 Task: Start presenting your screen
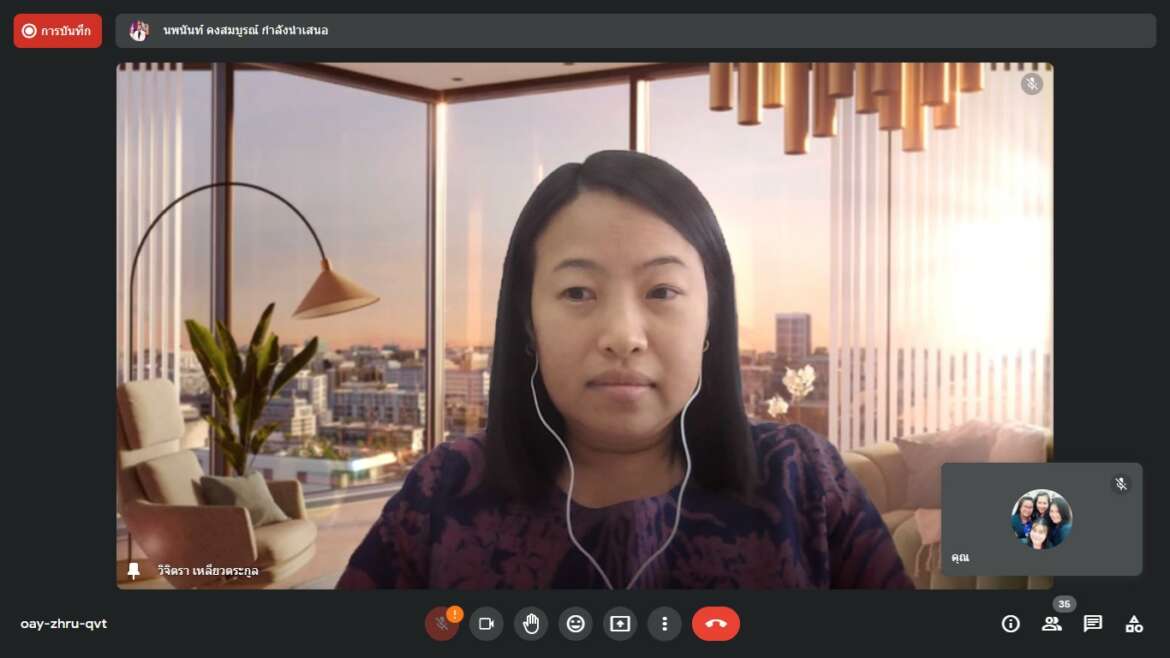pyautogui.click(x=620, y=624)
